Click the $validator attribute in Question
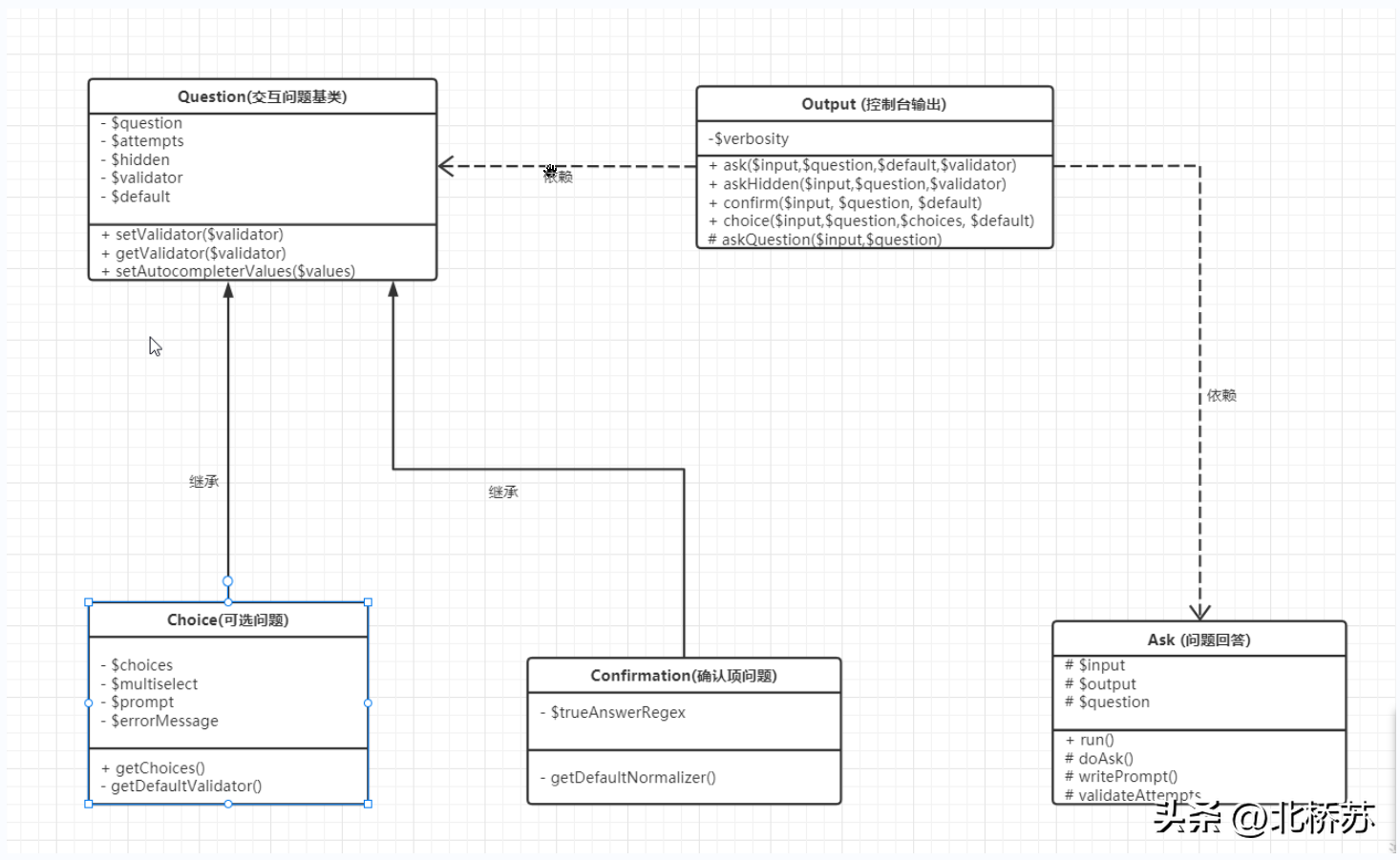Screen dimensions: 1400x860 pyautogui.click(x=141, y=178)
